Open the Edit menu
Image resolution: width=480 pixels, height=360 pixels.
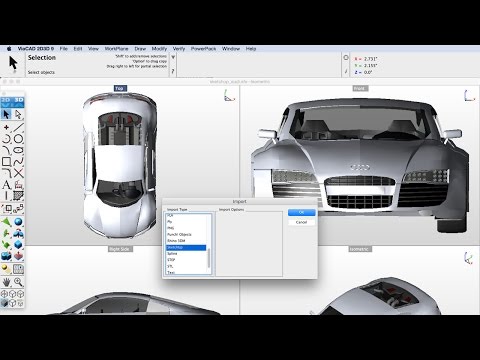point(78,49)
